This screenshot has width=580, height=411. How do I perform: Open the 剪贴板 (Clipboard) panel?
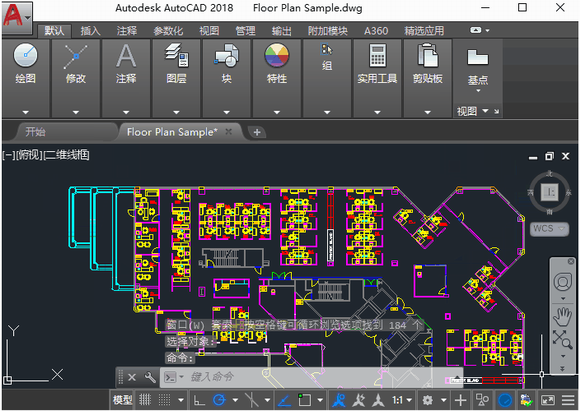[428, 64]
